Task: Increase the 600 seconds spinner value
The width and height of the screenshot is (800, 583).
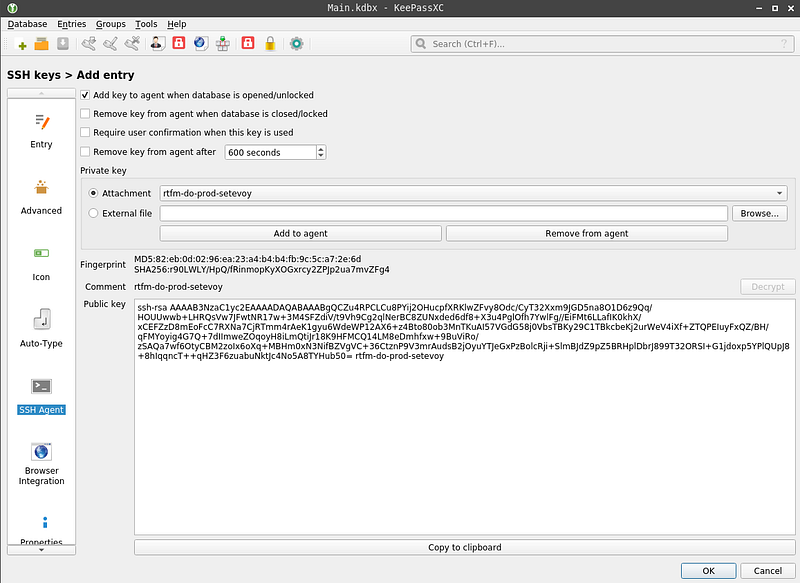Action: (321, 149)
